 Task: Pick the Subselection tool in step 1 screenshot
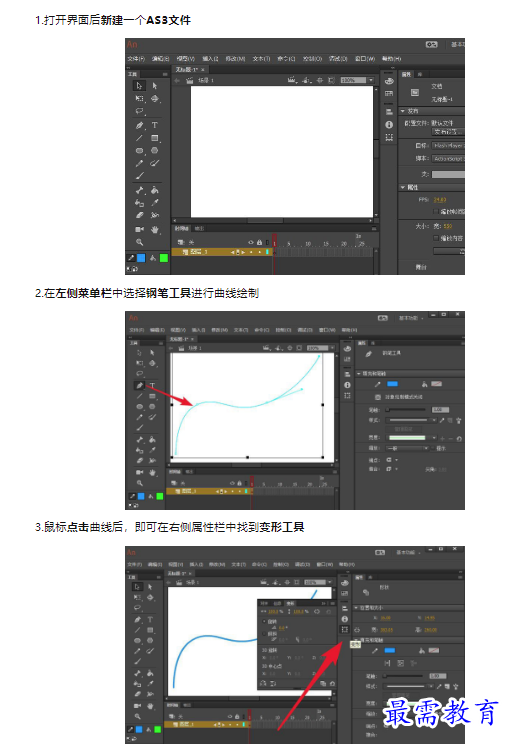tap(155, 86)
